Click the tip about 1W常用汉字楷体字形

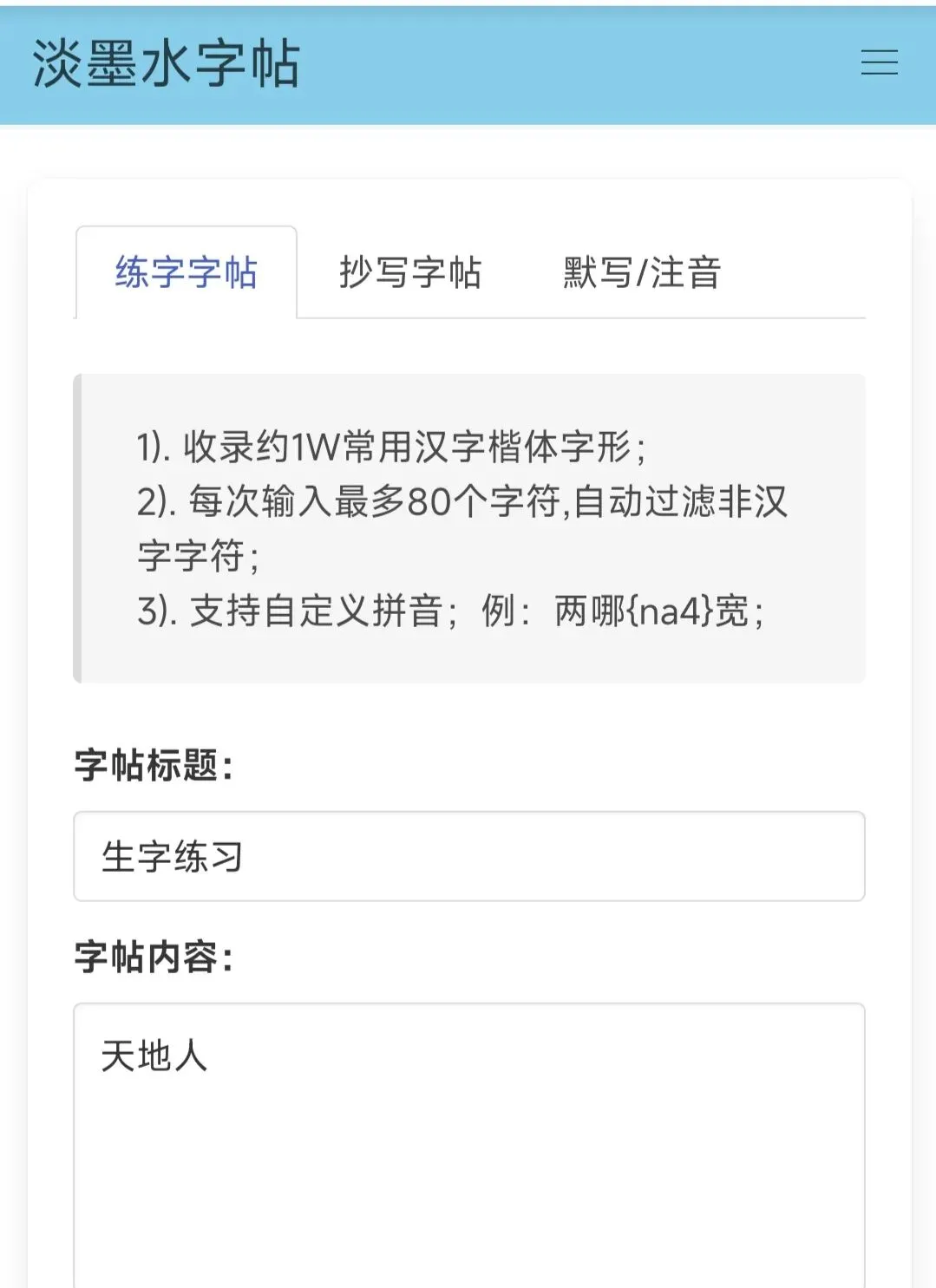tap(391, 447)
